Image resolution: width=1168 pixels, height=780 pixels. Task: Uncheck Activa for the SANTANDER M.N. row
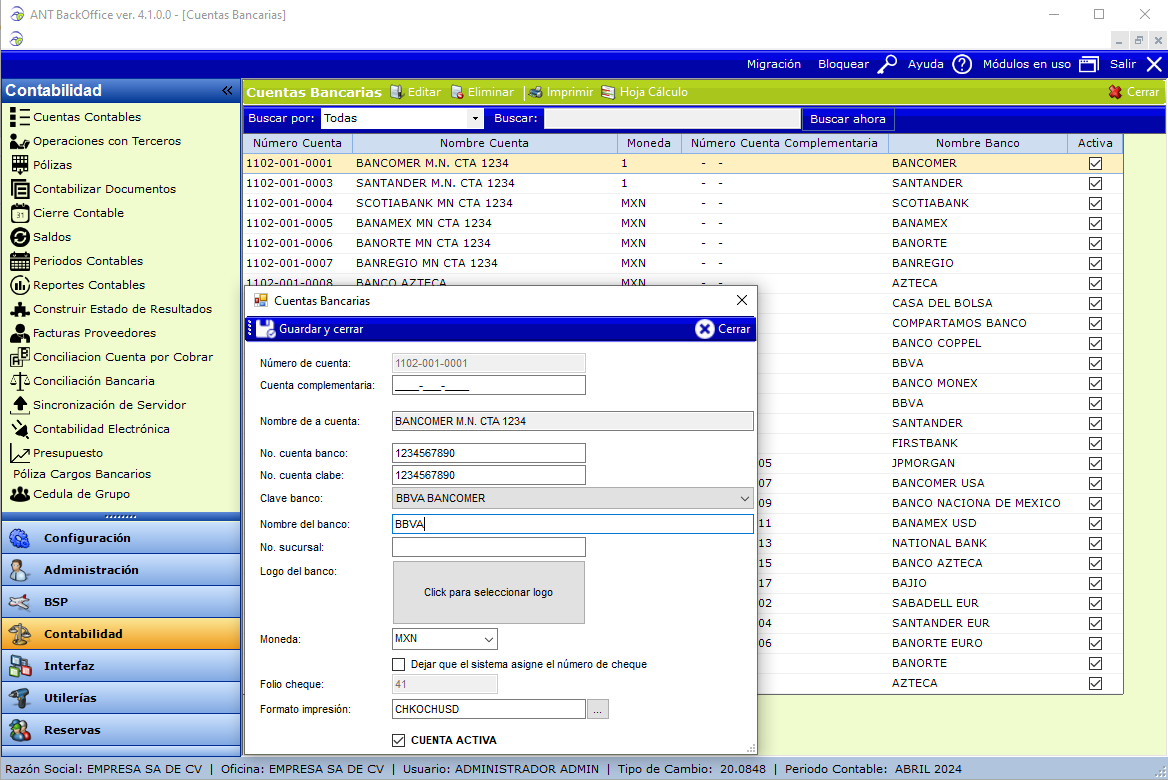point(1095,183)
